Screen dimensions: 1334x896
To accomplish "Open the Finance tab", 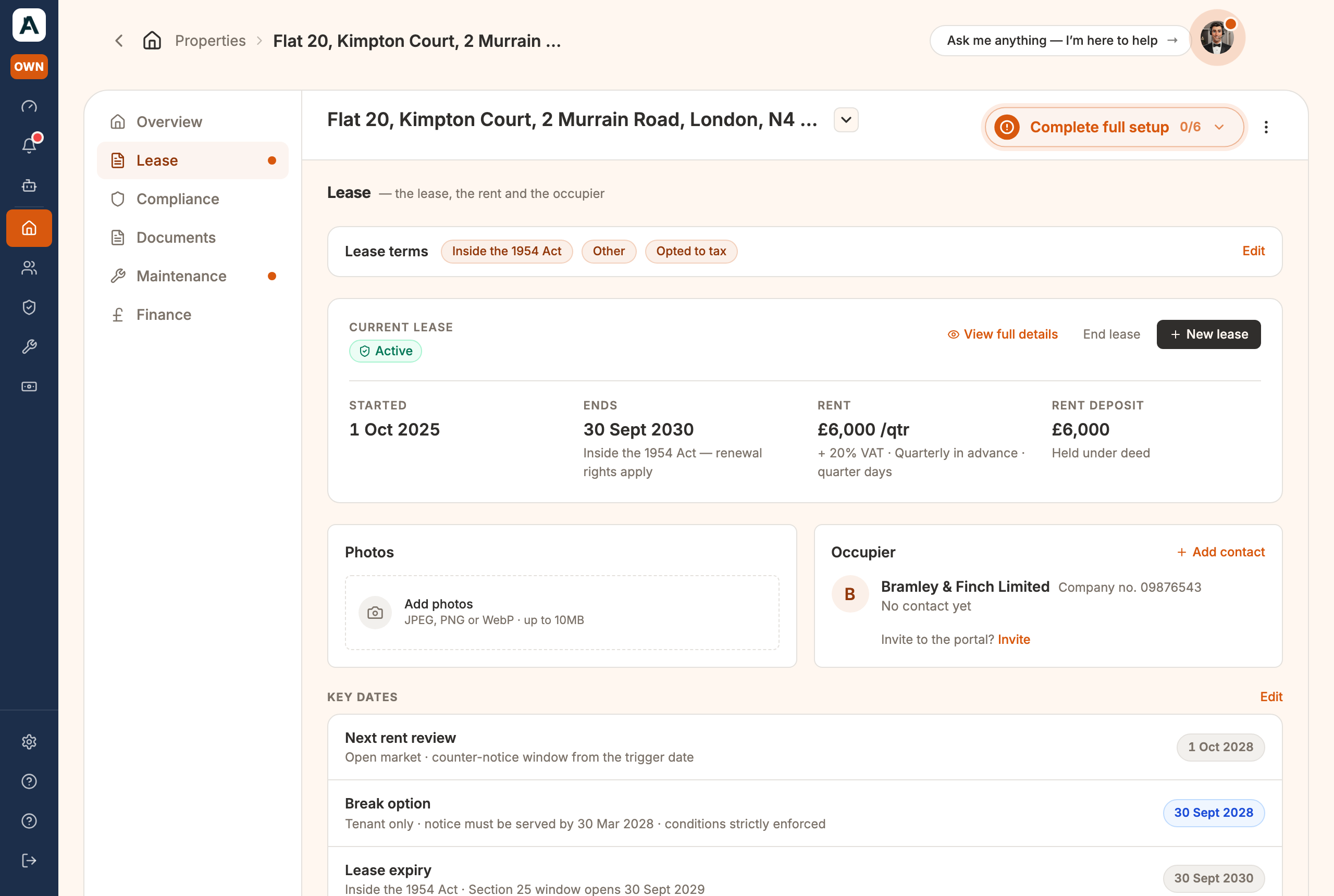I will (x=193, y=315).
